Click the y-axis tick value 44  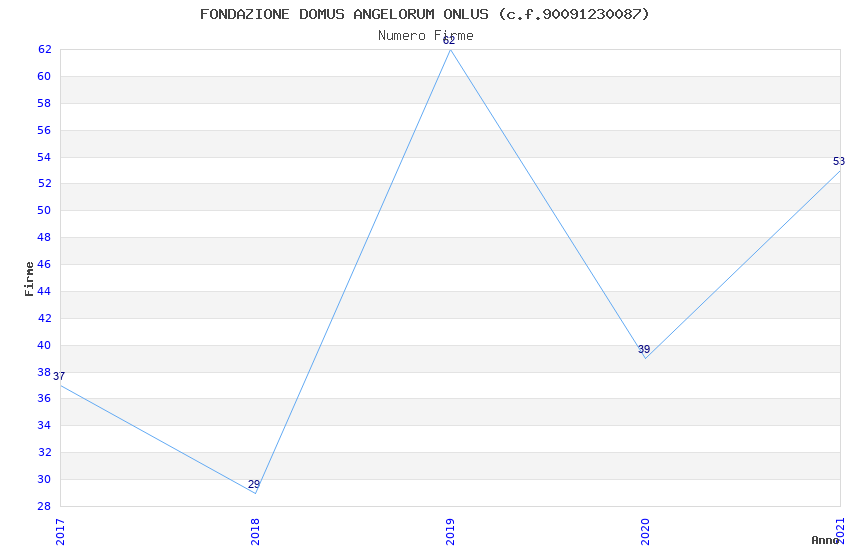(44, 291)
